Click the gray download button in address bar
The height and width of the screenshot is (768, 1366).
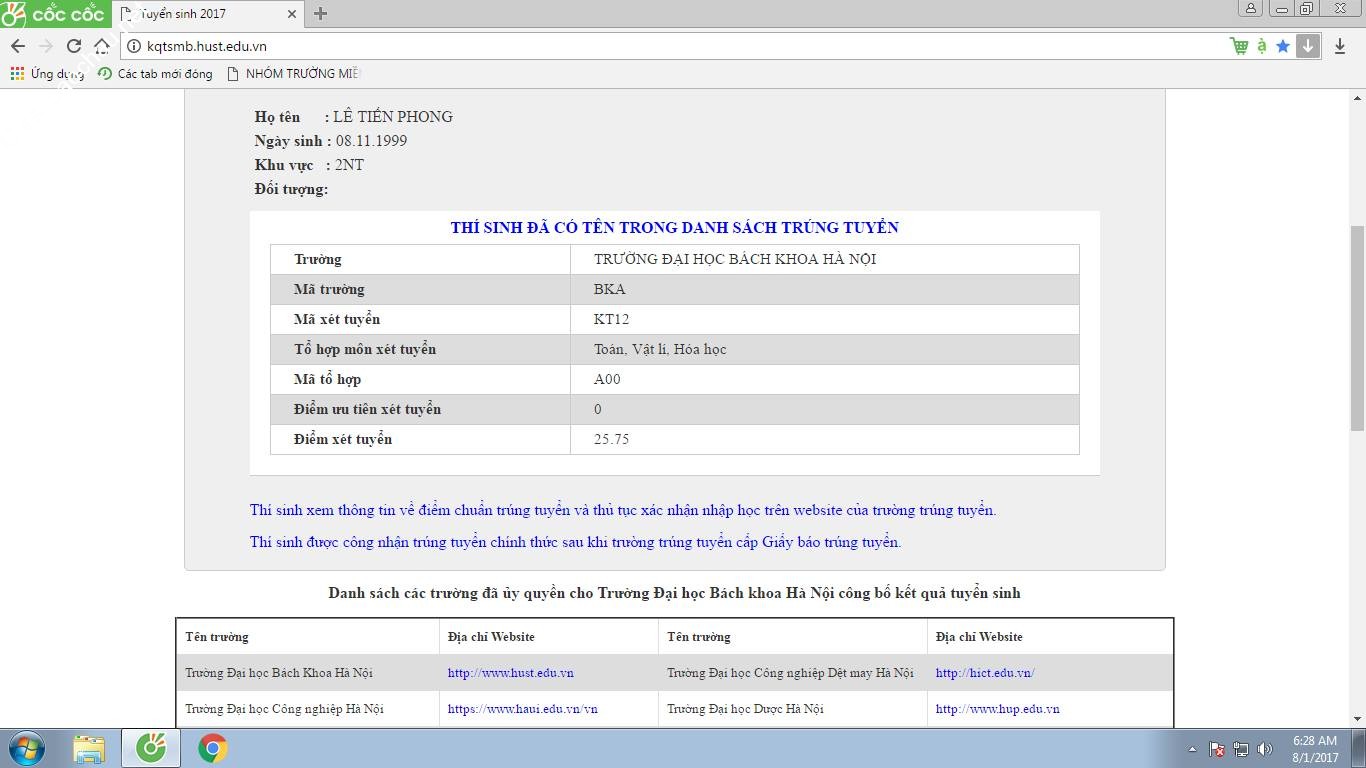coord(1308,46)
